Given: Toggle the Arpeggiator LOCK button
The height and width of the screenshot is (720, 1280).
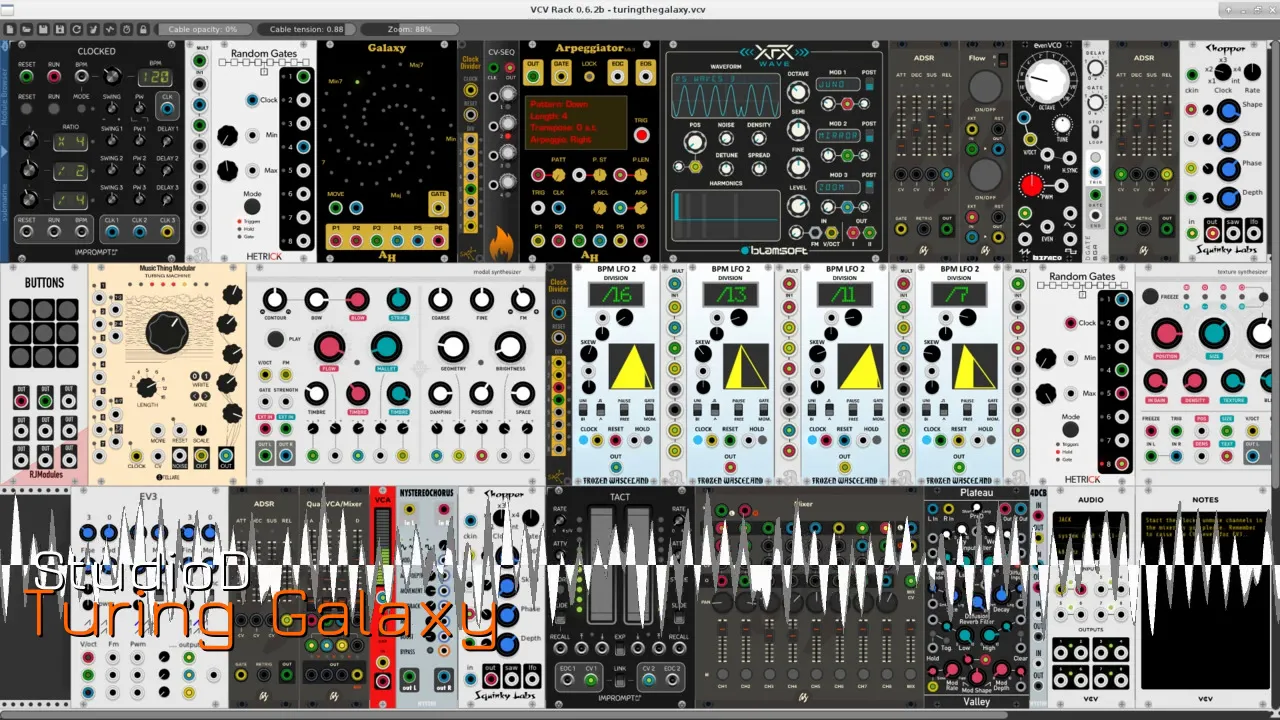Looking at the screenshot, I should point(590,77).
